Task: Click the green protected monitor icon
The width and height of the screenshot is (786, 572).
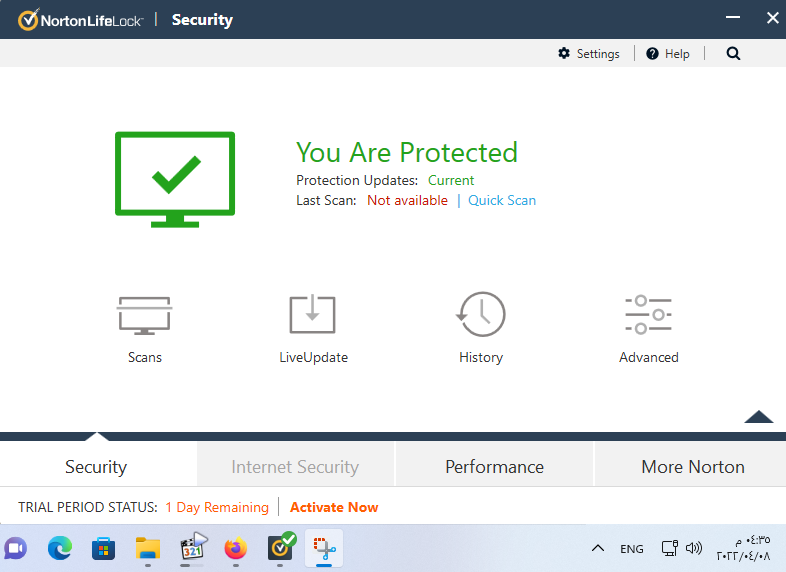Action: pos(175,179)
